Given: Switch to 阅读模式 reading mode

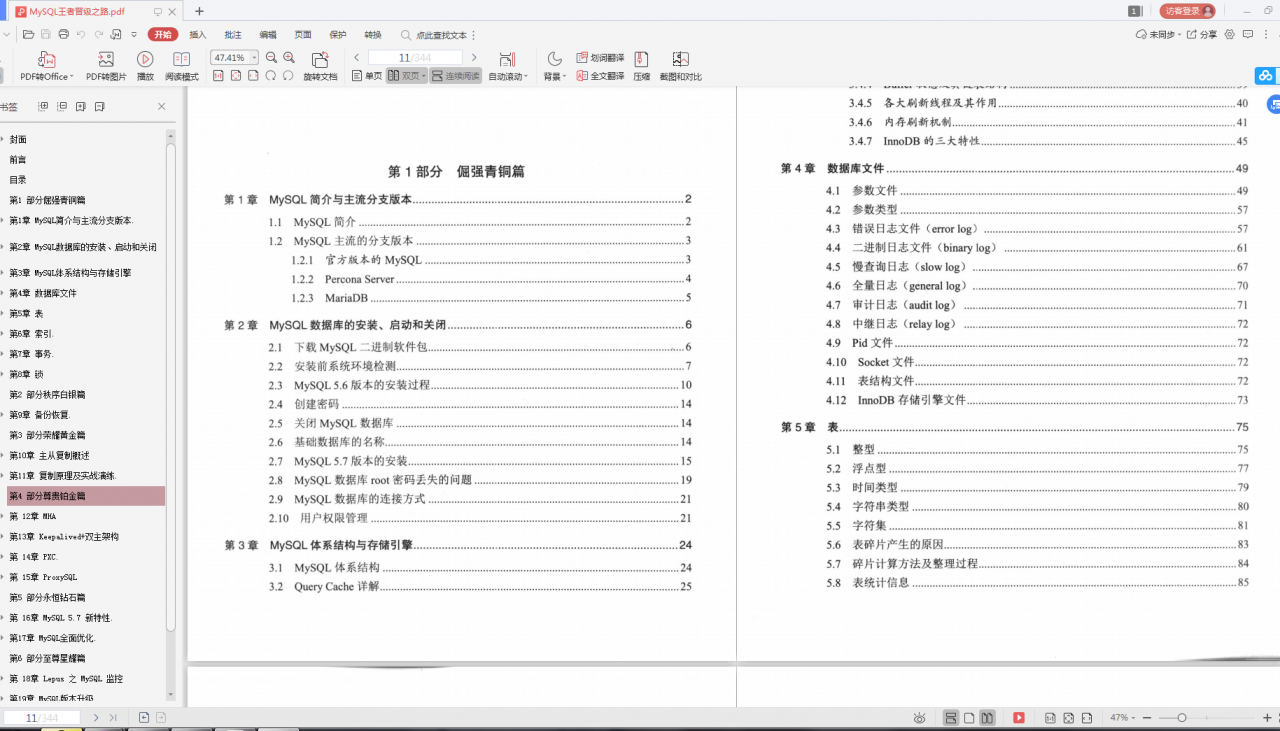Looking at the screenshot, I should tap(181, 65).
